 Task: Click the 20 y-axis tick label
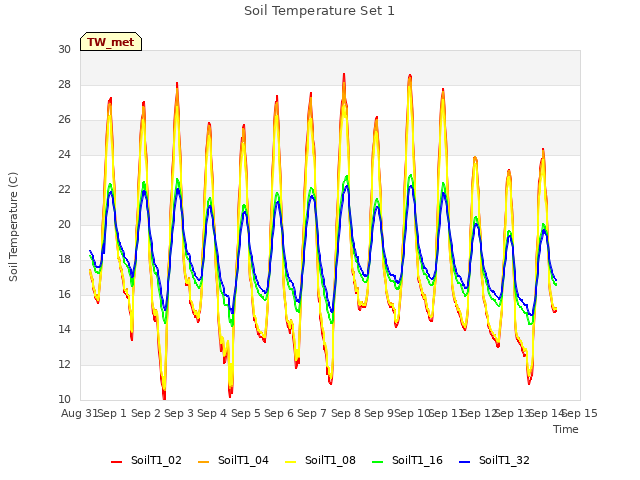[x=64, y=224]
